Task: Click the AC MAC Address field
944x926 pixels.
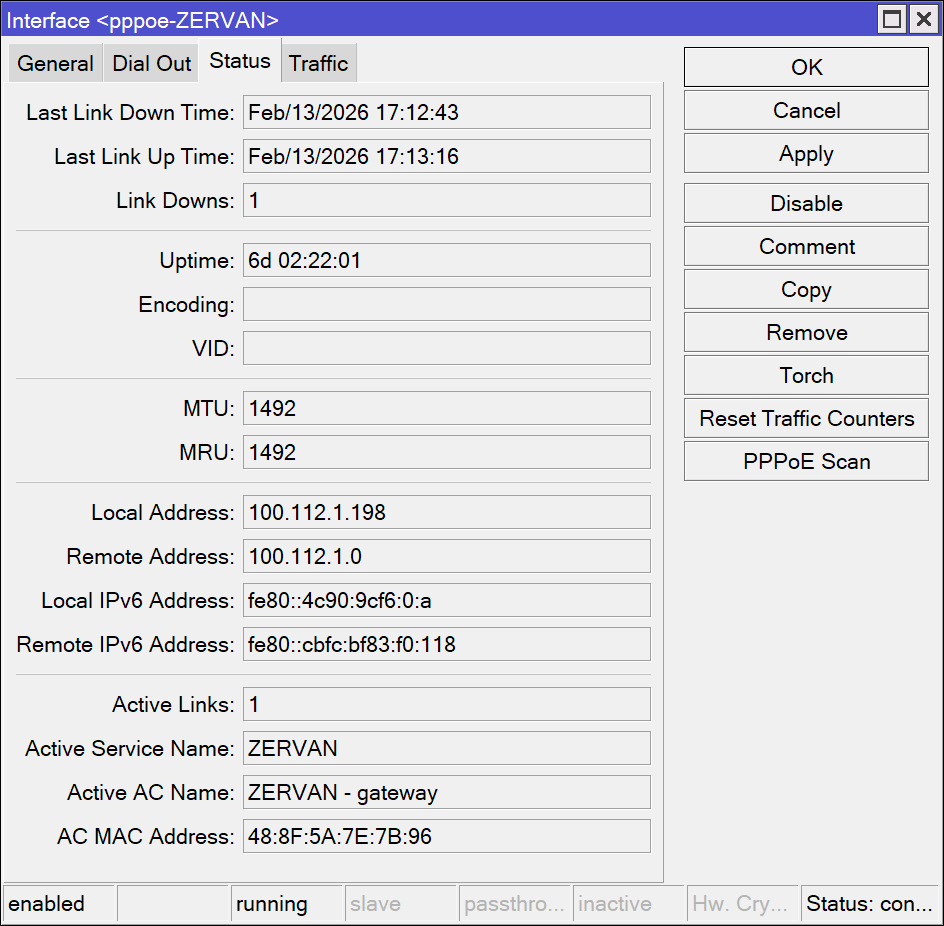Action: [446, 836]
